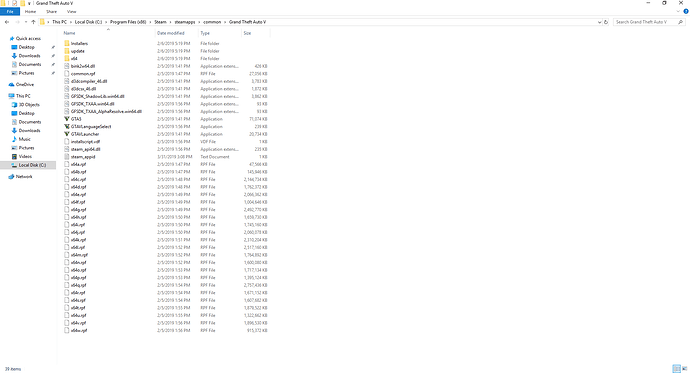Click the GTAVLanguageSelect application icon
Image resolution: width=690 pixels, height=373 pixels.
click(x=67, y=126)
